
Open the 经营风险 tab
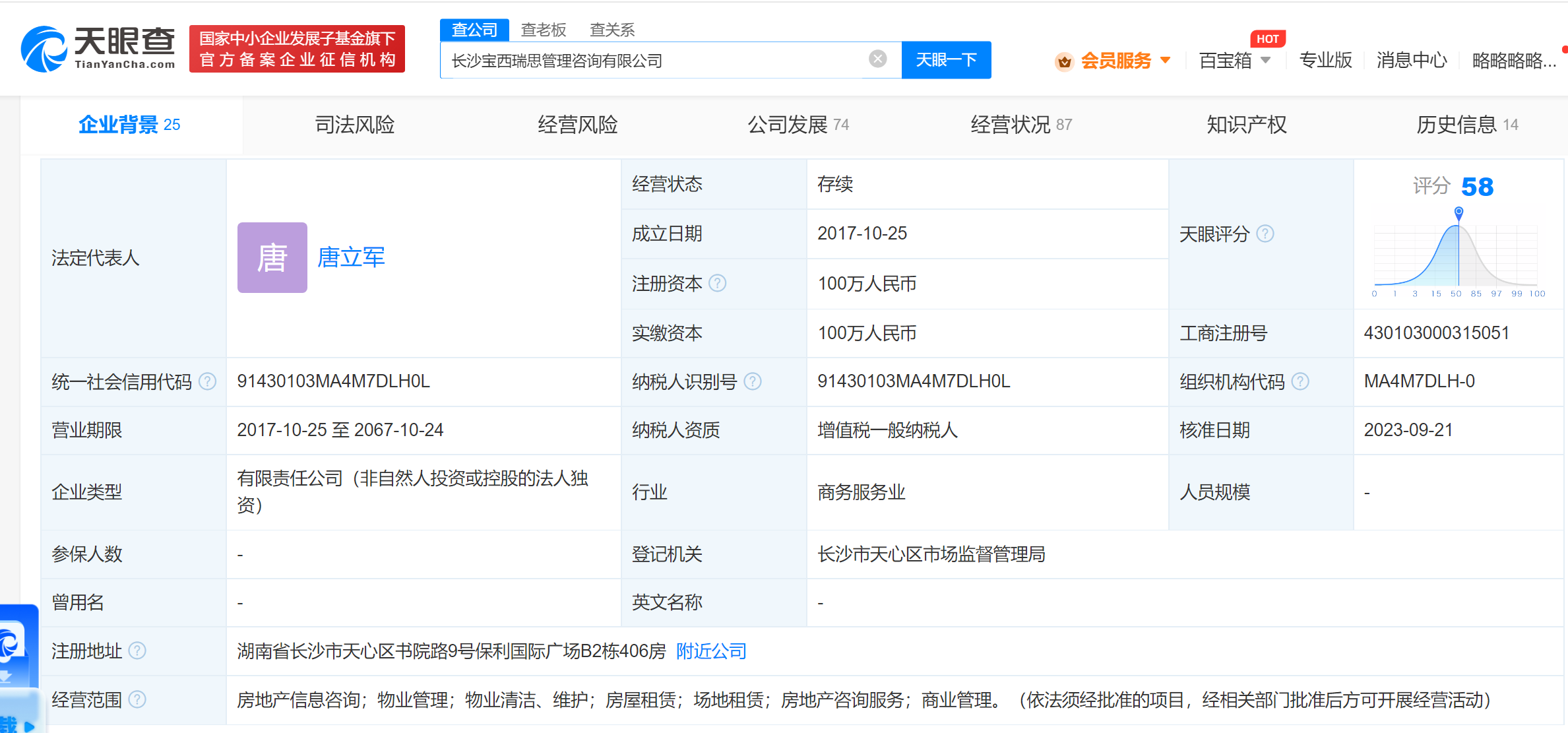click(x=577, y=125)
